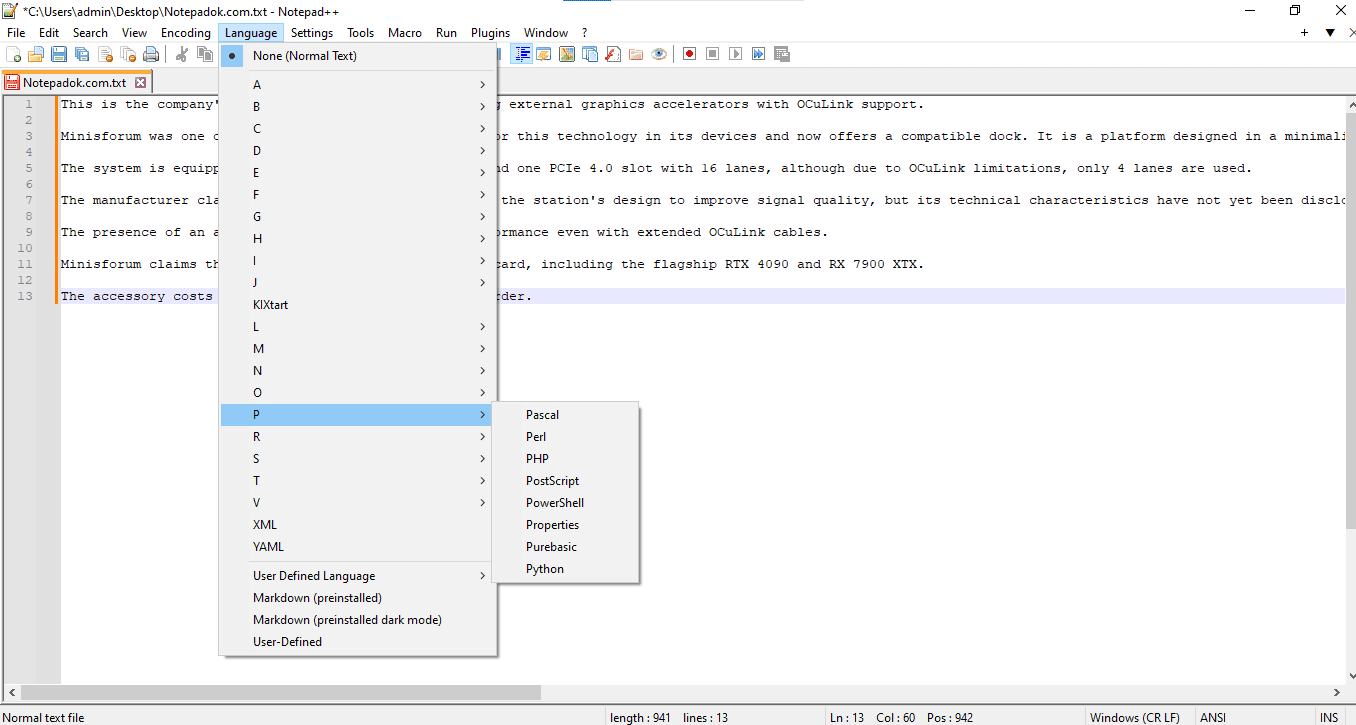The image size is (1356, 725).
Task: Print the document using the printer icon
Action: (150, 54)
